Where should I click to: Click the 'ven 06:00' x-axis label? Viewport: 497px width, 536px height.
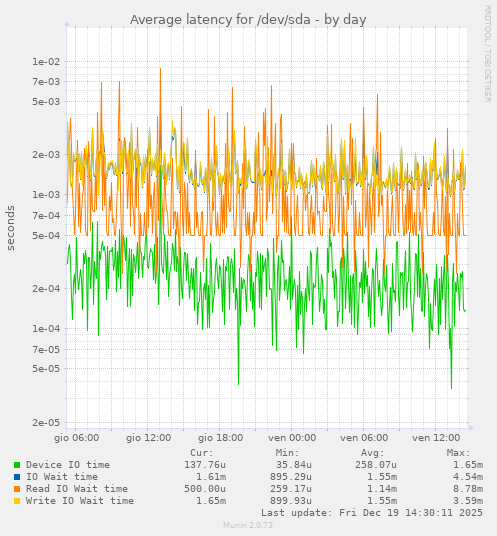[364, 438]
